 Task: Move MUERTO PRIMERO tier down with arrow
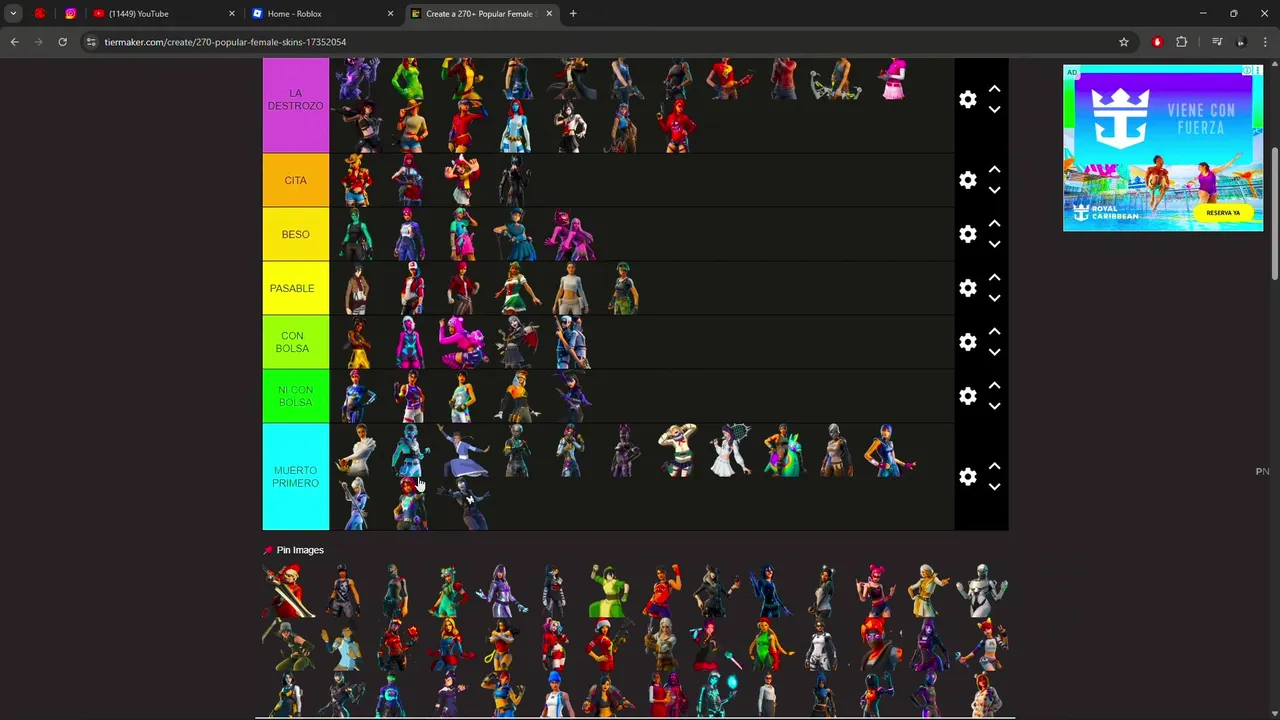[x=994, y=487]
